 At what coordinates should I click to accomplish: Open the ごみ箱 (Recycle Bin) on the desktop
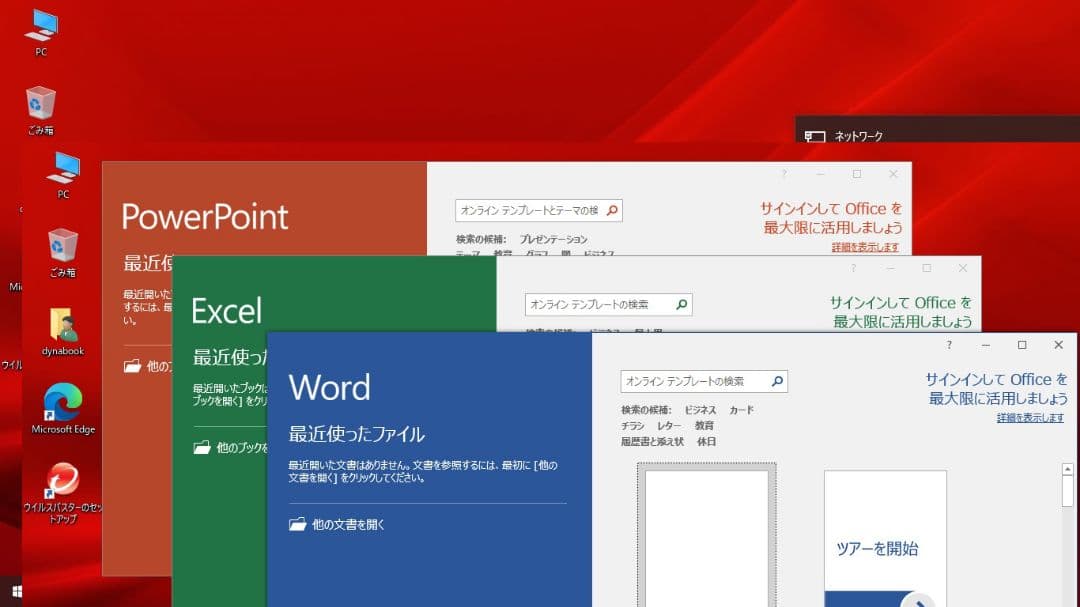pyautogui.click(x=40, y=105)
